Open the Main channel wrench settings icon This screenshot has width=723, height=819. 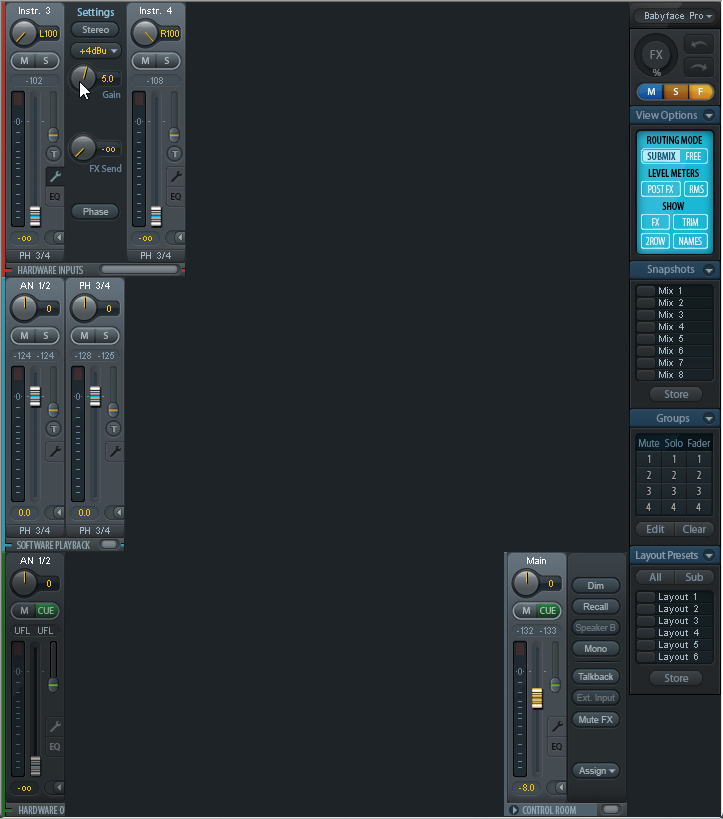[x=557, y=726]
